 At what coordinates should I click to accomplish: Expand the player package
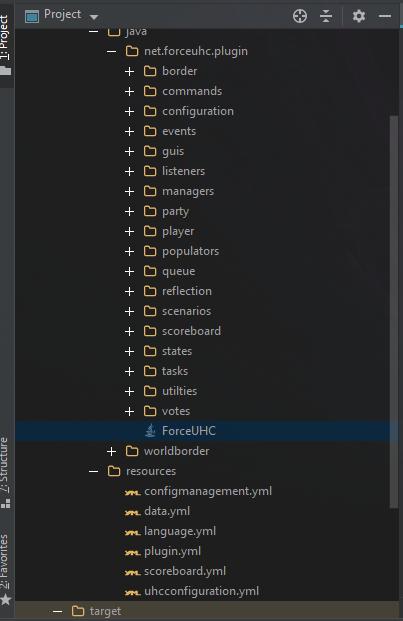(x=129, y=232)
